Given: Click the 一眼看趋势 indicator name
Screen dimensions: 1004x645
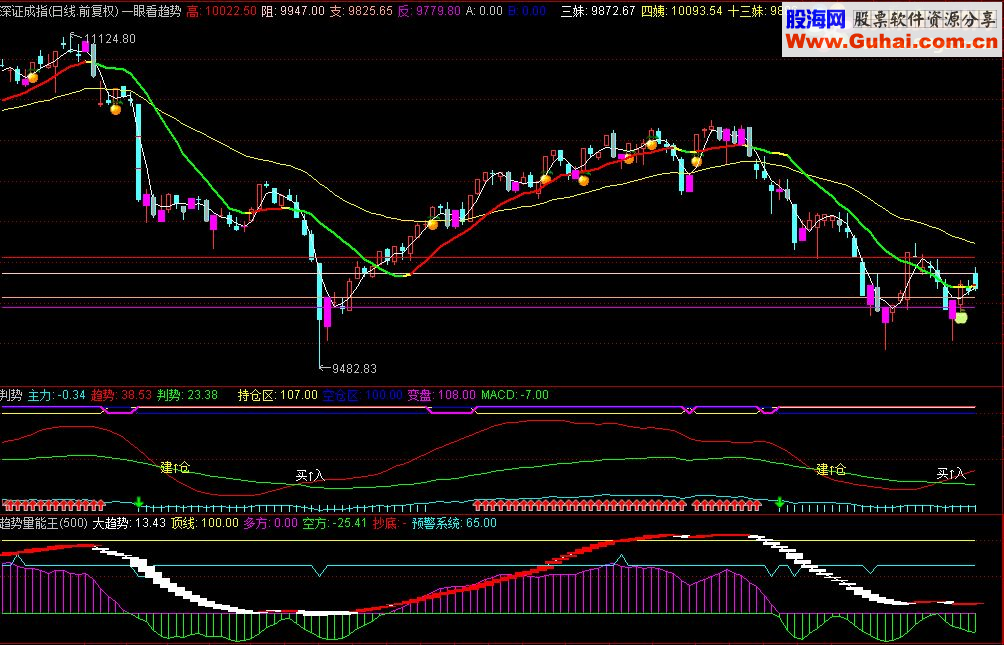Looking at the screenshot, I should pyautogui.click(x=151, y=11).
